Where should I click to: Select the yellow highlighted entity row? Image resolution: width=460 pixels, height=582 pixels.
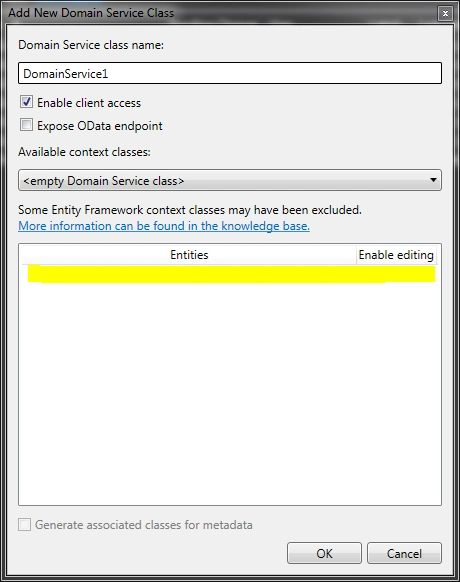[231, 274]
